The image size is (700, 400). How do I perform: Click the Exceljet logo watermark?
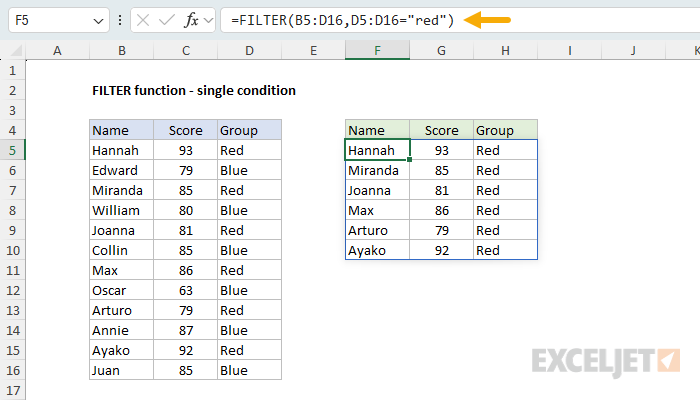pyautogui.click(x=606, y=362)
